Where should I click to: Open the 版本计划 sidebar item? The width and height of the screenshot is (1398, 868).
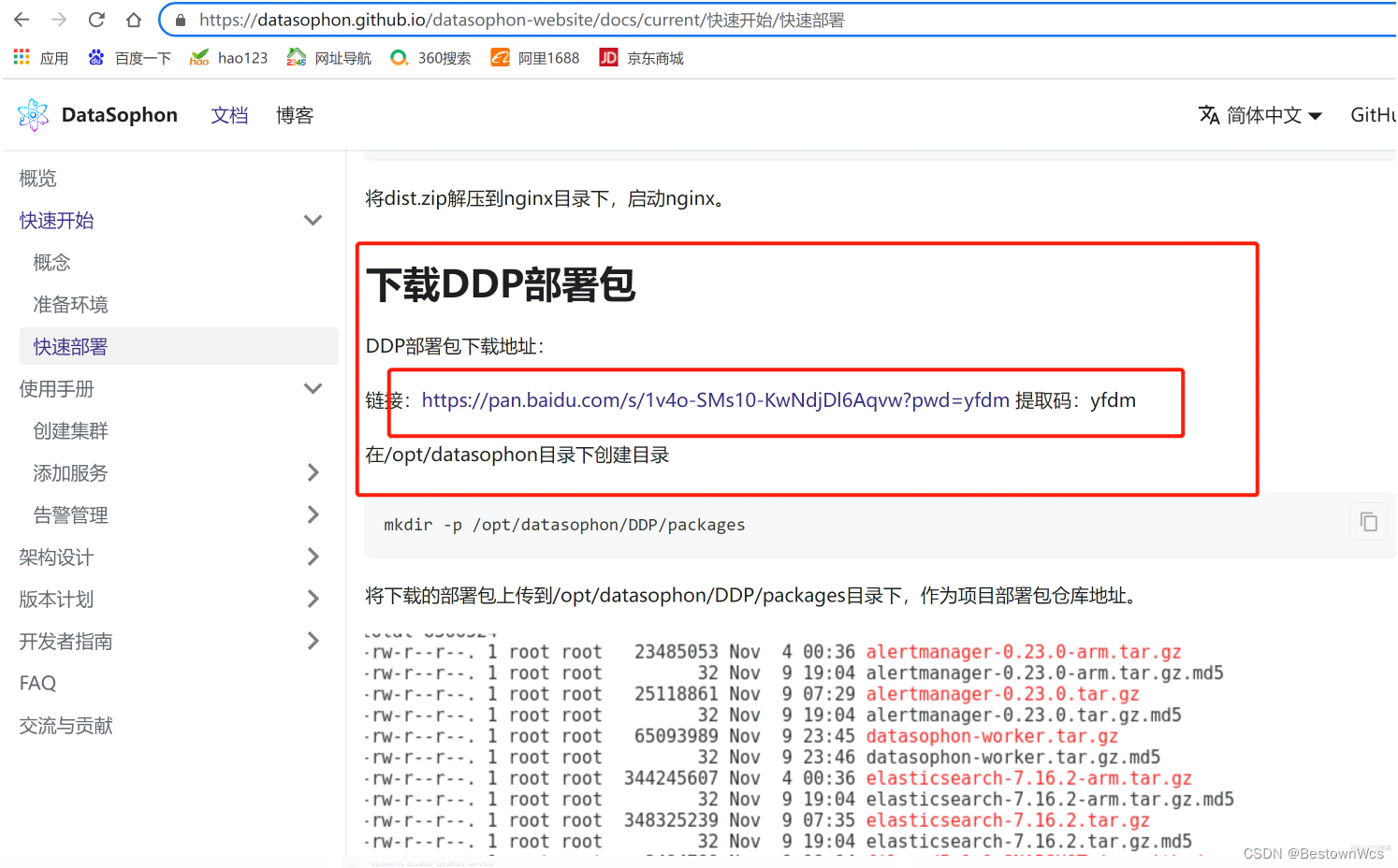[x=57, y=600]
